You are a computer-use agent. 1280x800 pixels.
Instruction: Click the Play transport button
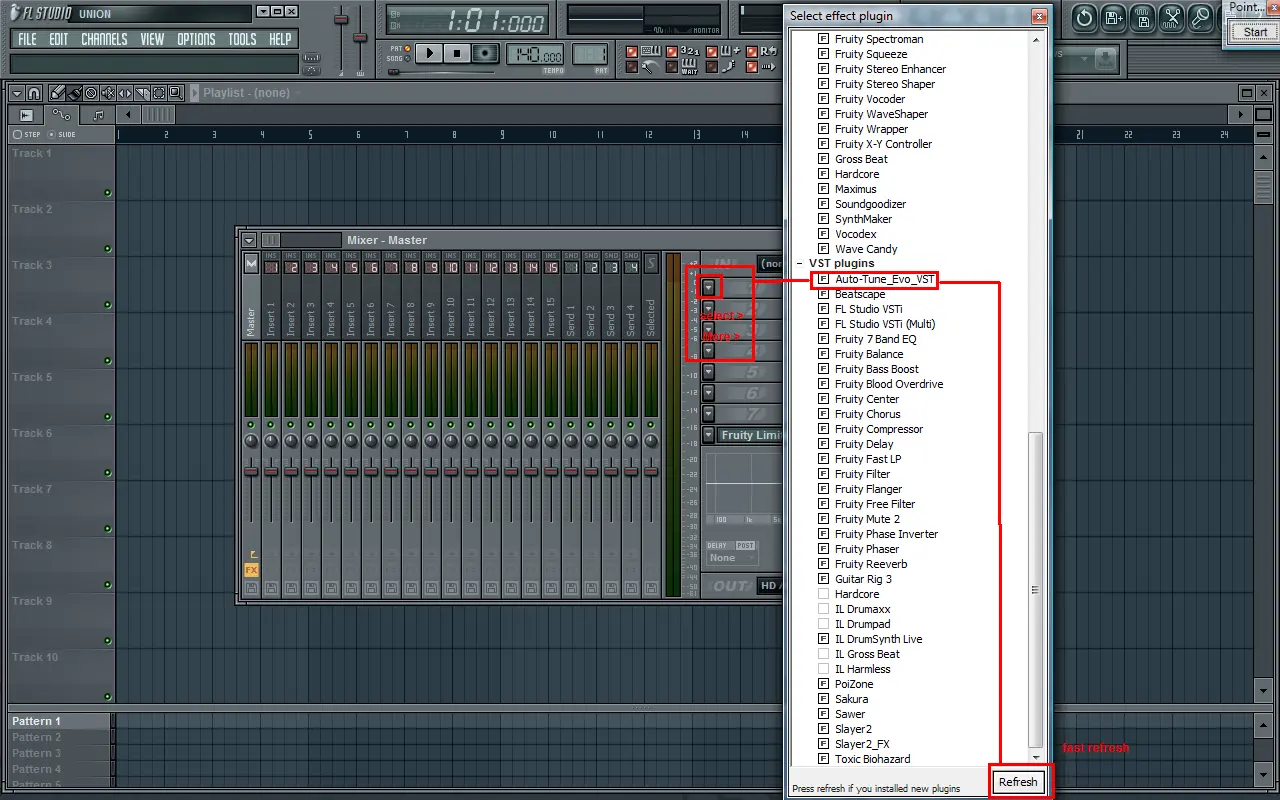click(x=429, y=53)
